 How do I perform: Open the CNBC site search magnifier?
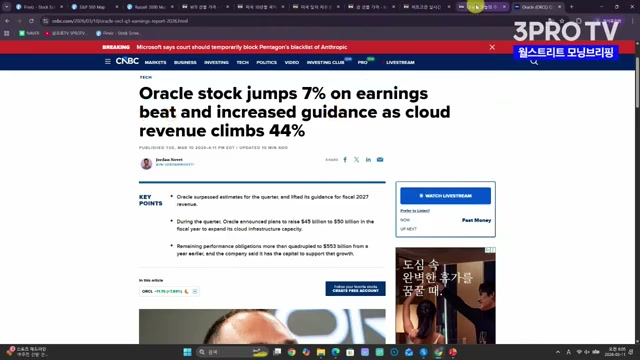tap(534, 62)
